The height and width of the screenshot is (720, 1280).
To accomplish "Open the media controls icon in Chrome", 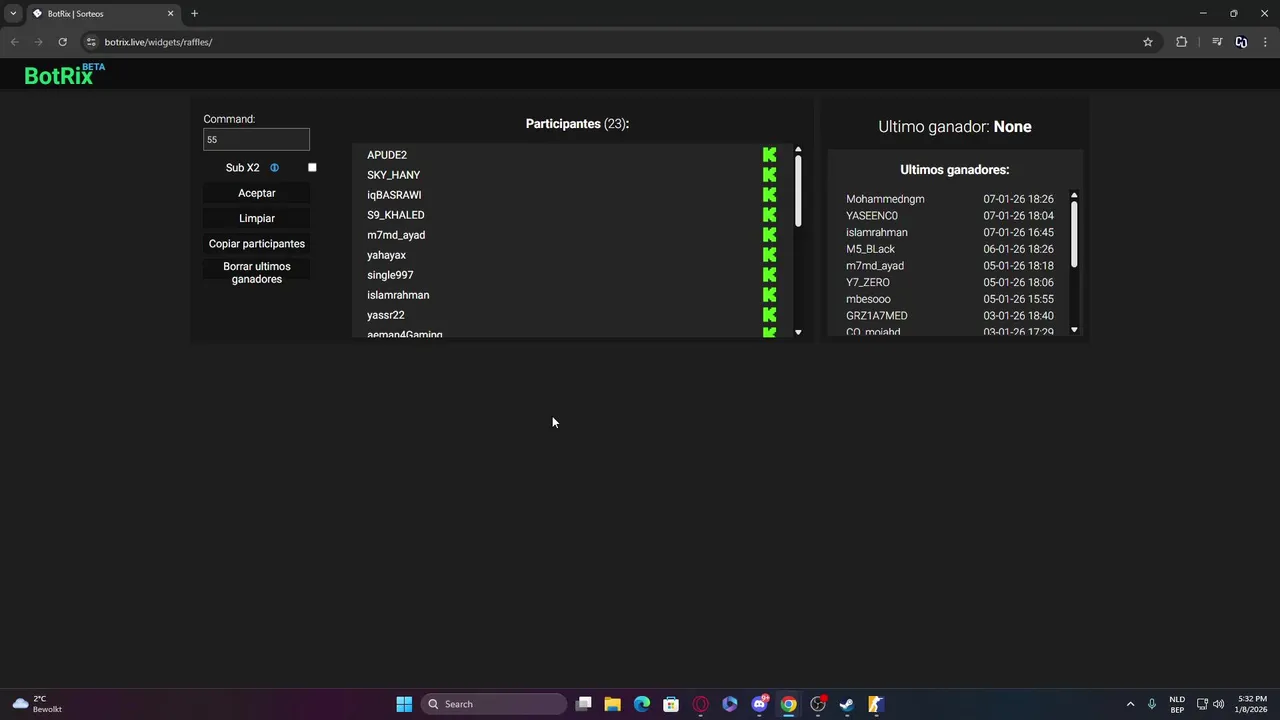I will (1217, 42).
